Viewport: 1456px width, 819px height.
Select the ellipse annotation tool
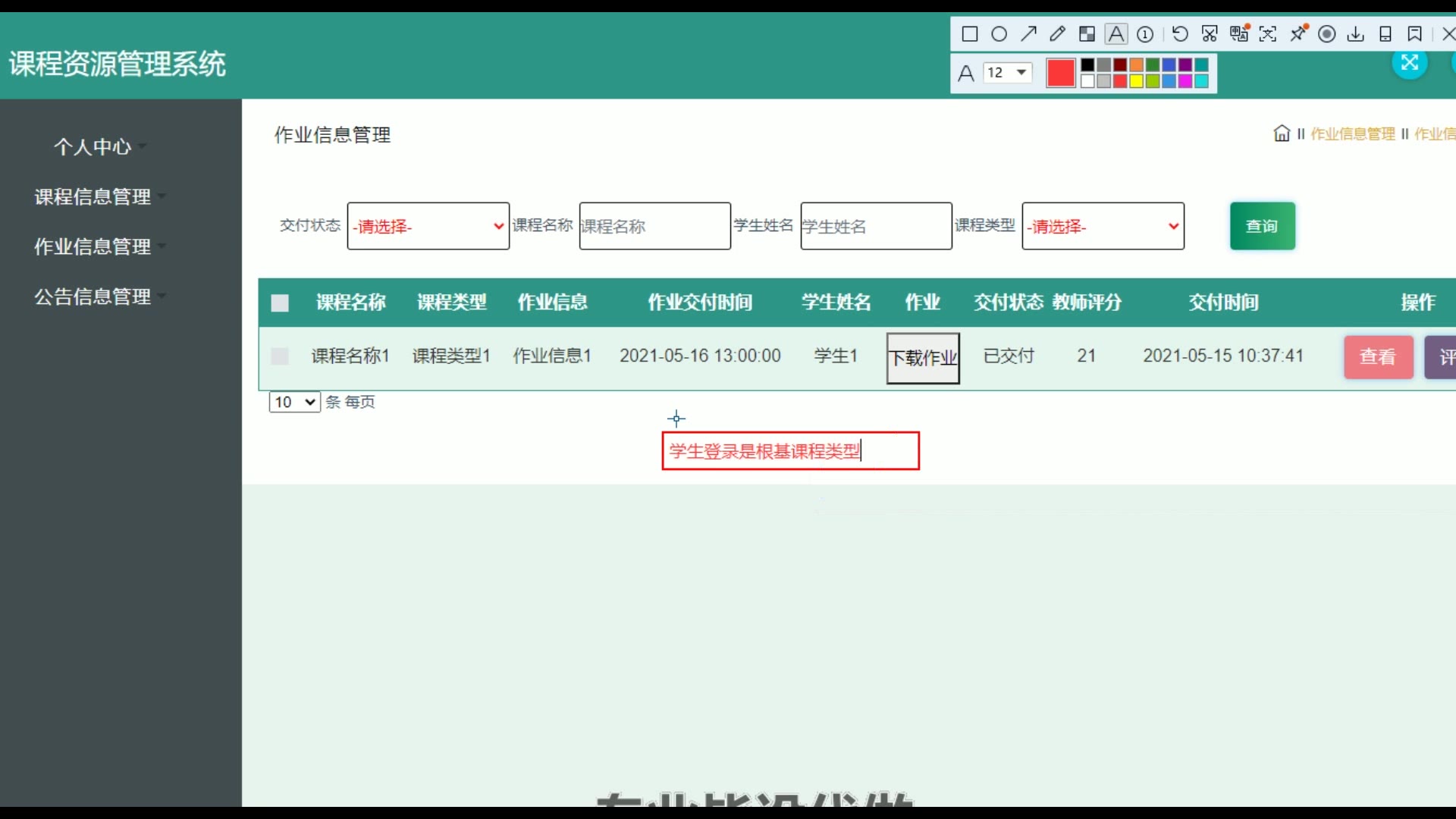pos(999,34)
